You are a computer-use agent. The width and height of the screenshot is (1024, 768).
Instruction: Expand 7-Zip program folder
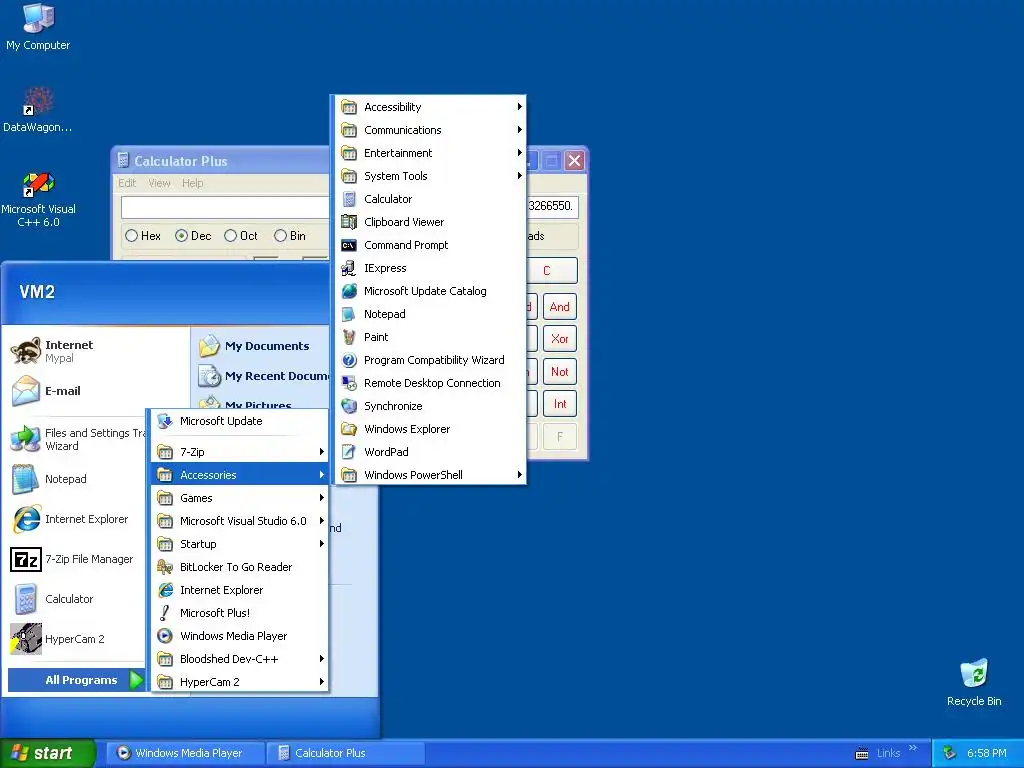pyautogui.click(x=239, y=452)
